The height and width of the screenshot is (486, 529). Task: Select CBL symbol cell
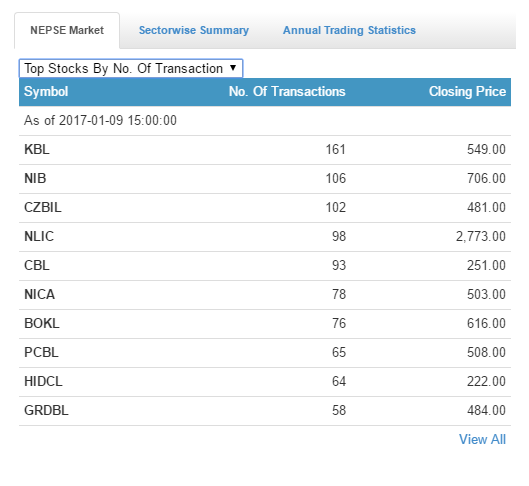click(37, 266)
